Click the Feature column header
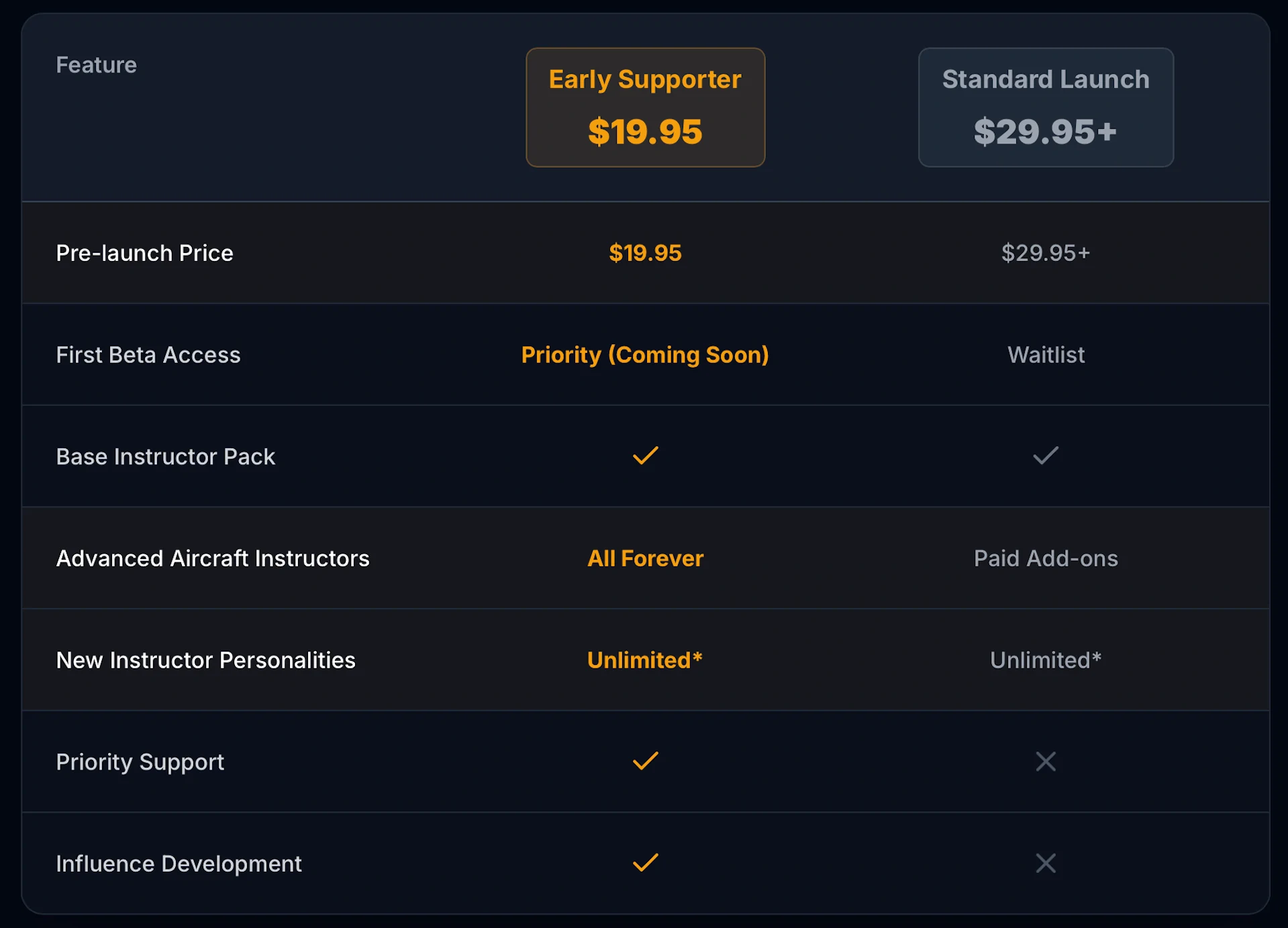This screenshot has width=1288, height=928. [97, 65]
